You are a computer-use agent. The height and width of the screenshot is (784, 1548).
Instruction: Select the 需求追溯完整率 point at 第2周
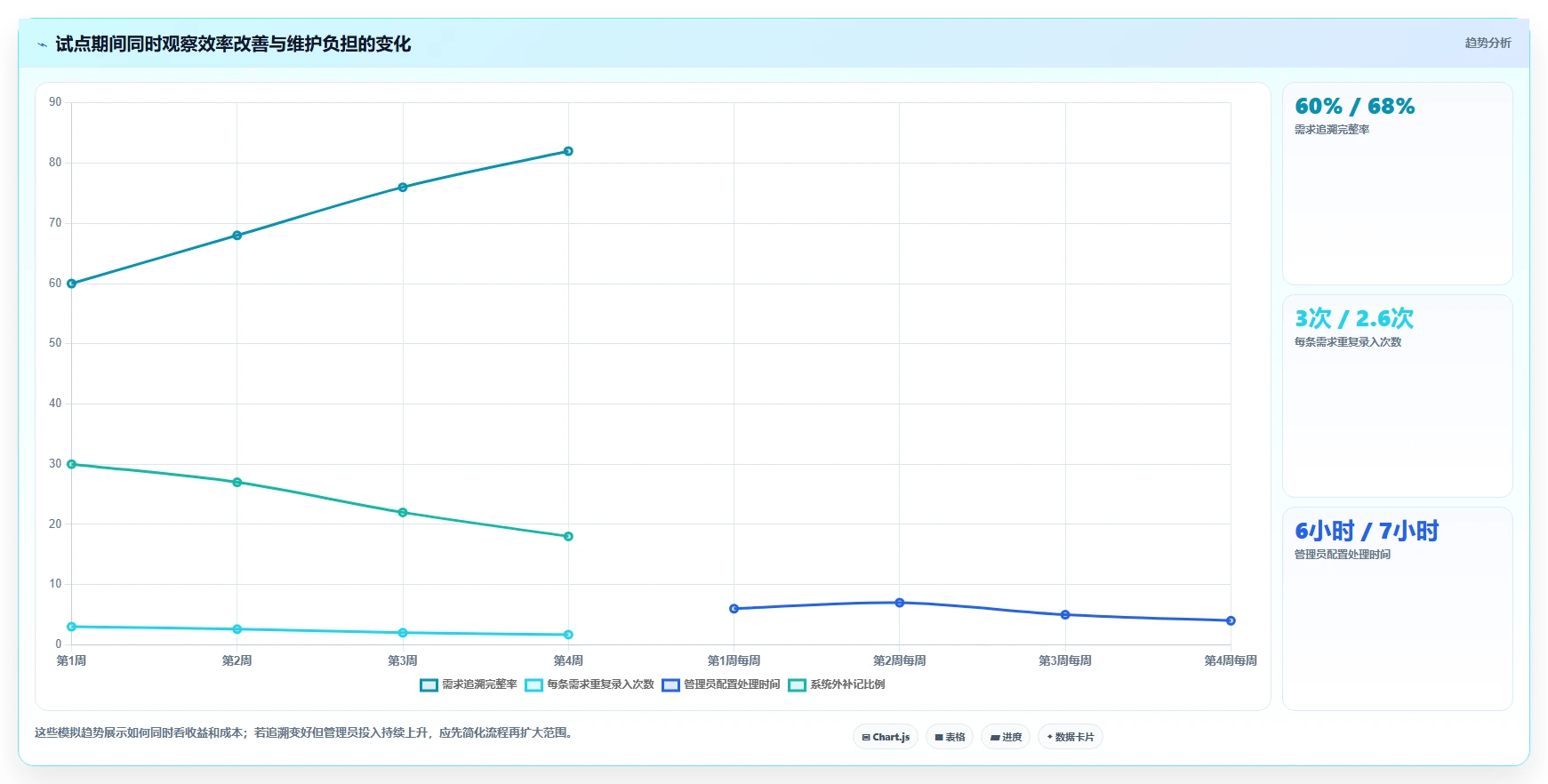(237, 236)
